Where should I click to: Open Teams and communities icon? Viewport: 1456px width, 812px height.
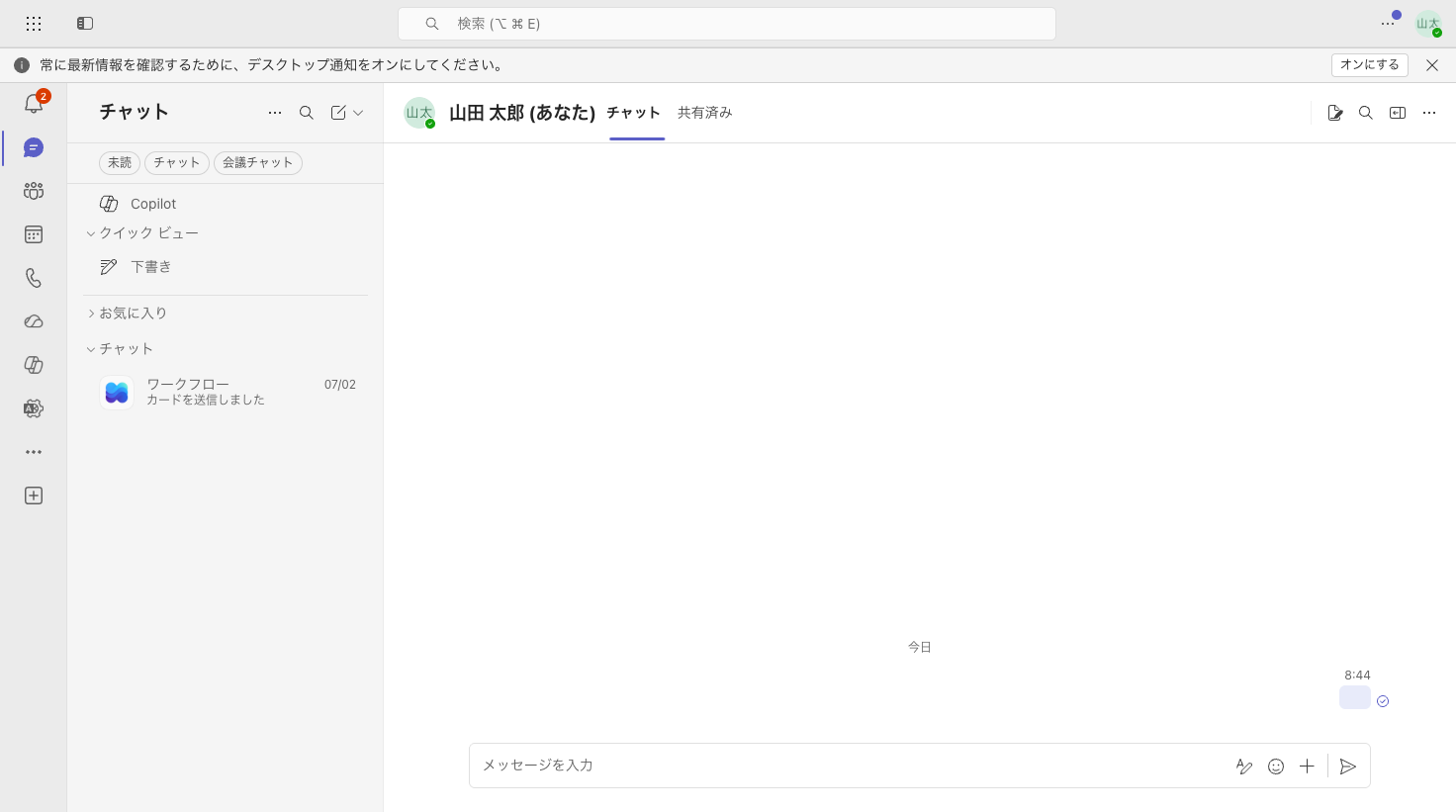pos(34,191)
